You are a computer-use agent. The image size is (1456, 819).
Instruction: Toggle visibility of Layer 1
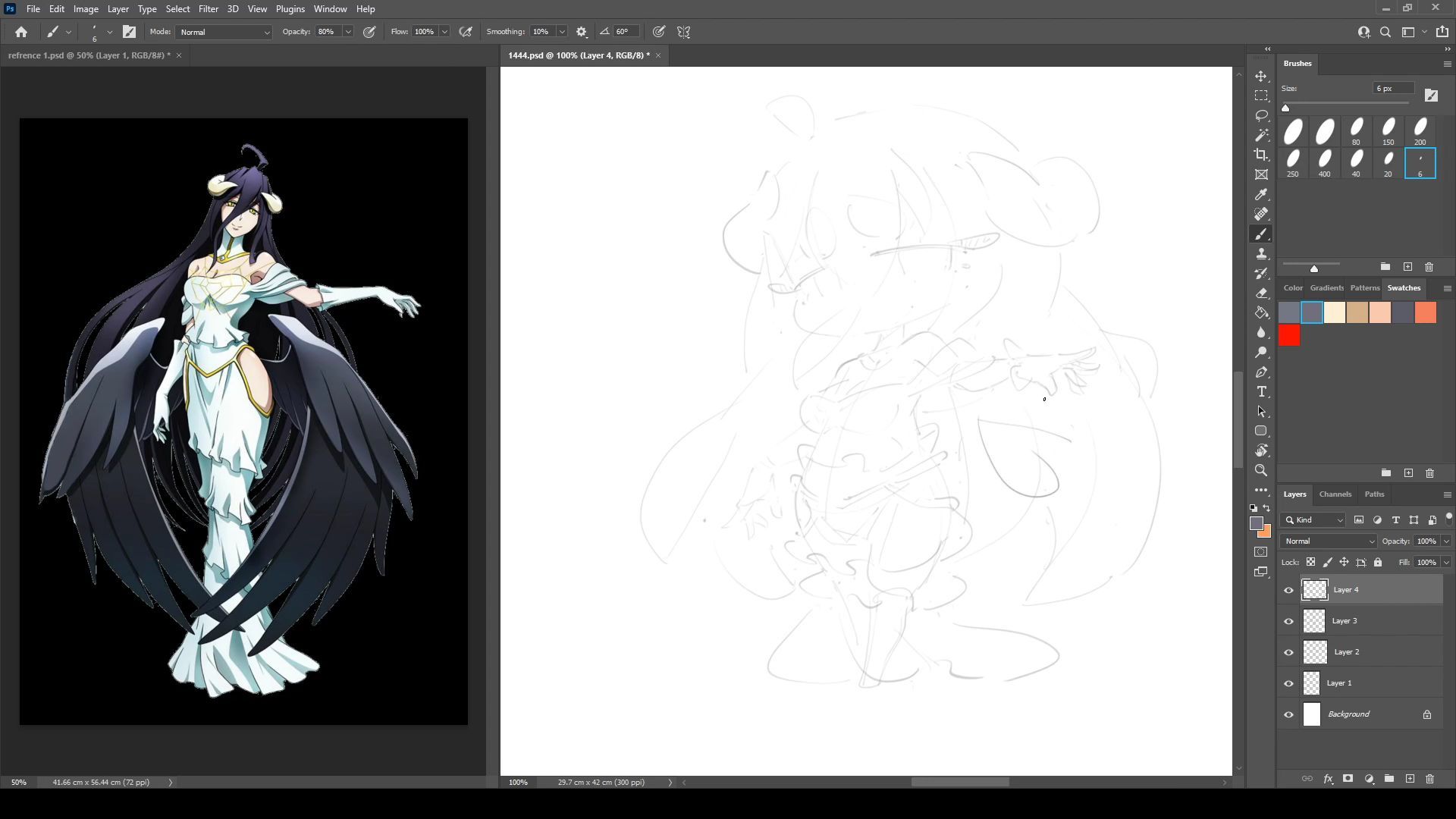tap(1288, 683)
